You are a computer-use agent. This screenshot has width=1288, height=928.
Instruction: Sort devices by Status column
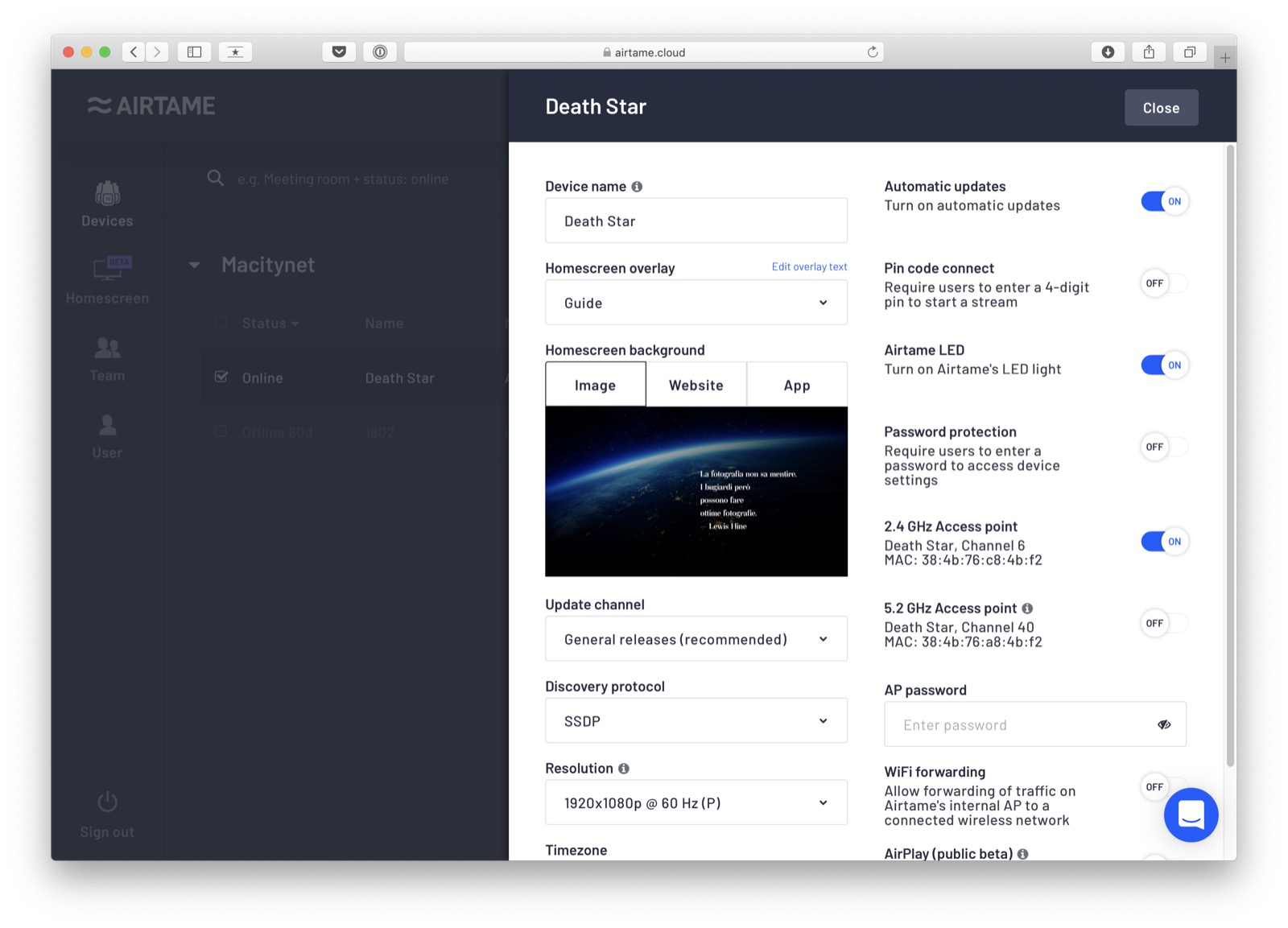(x=270, y=323)
